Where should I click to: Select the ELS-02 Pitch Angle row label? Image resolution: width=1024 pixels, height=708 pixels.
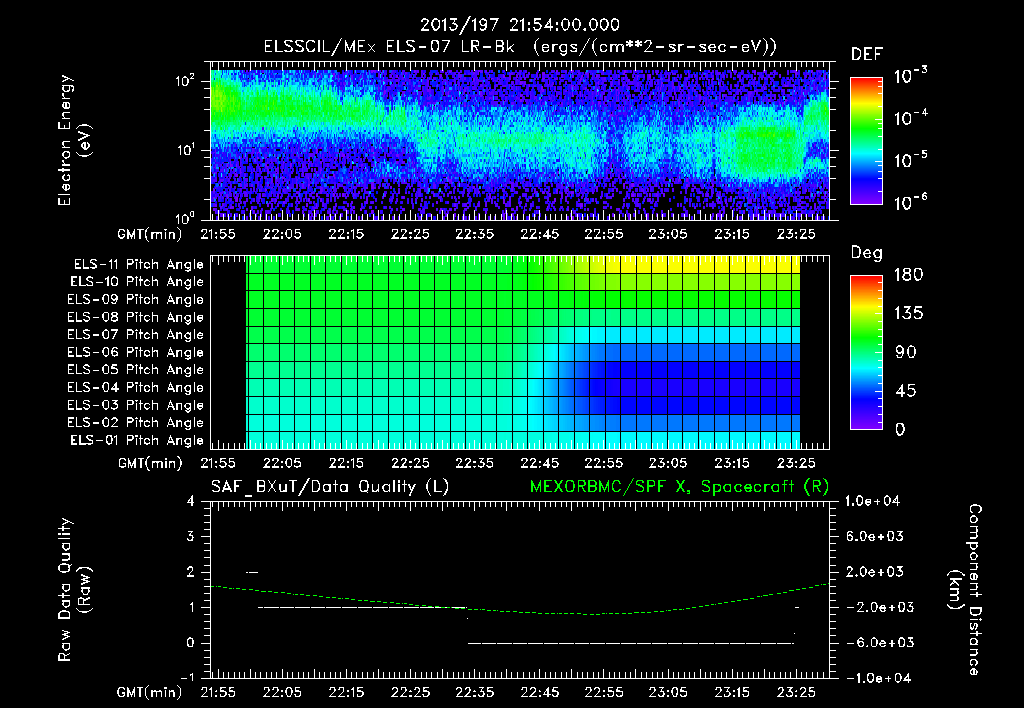pos(136,423)
